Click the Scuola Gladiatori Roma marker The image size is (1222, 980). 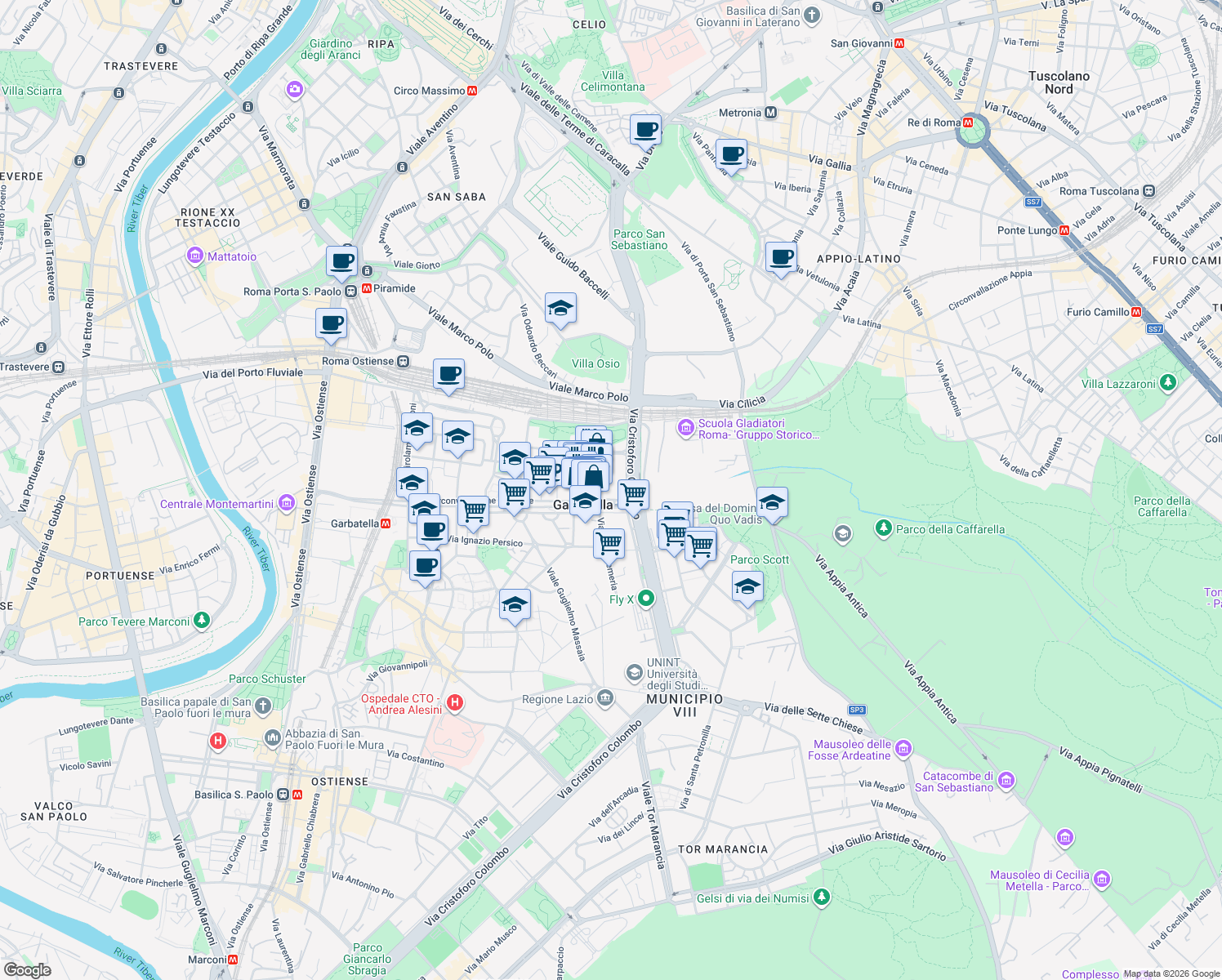coord(686,428)
